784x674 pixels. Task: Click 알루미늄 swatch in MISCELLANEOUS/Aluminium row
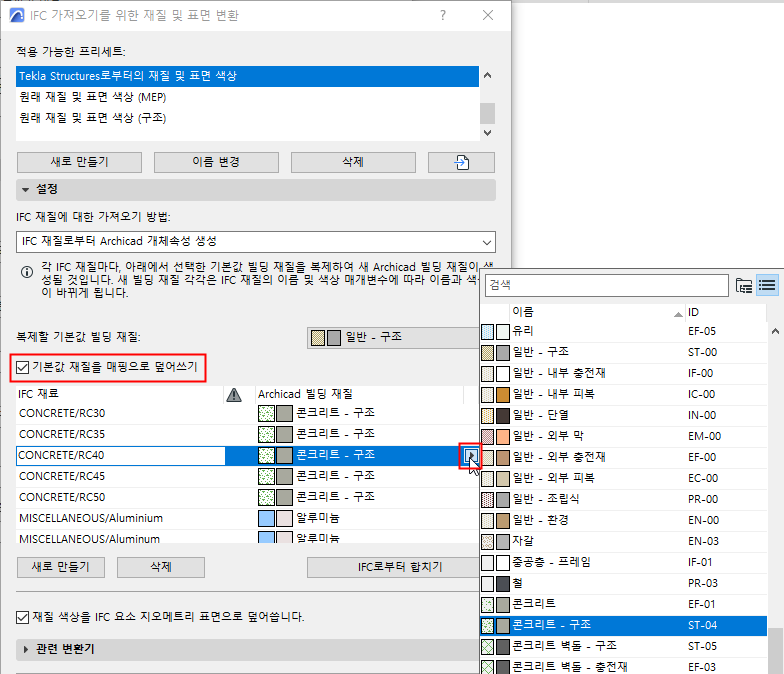pyautogui.click(x=276, y=518)
